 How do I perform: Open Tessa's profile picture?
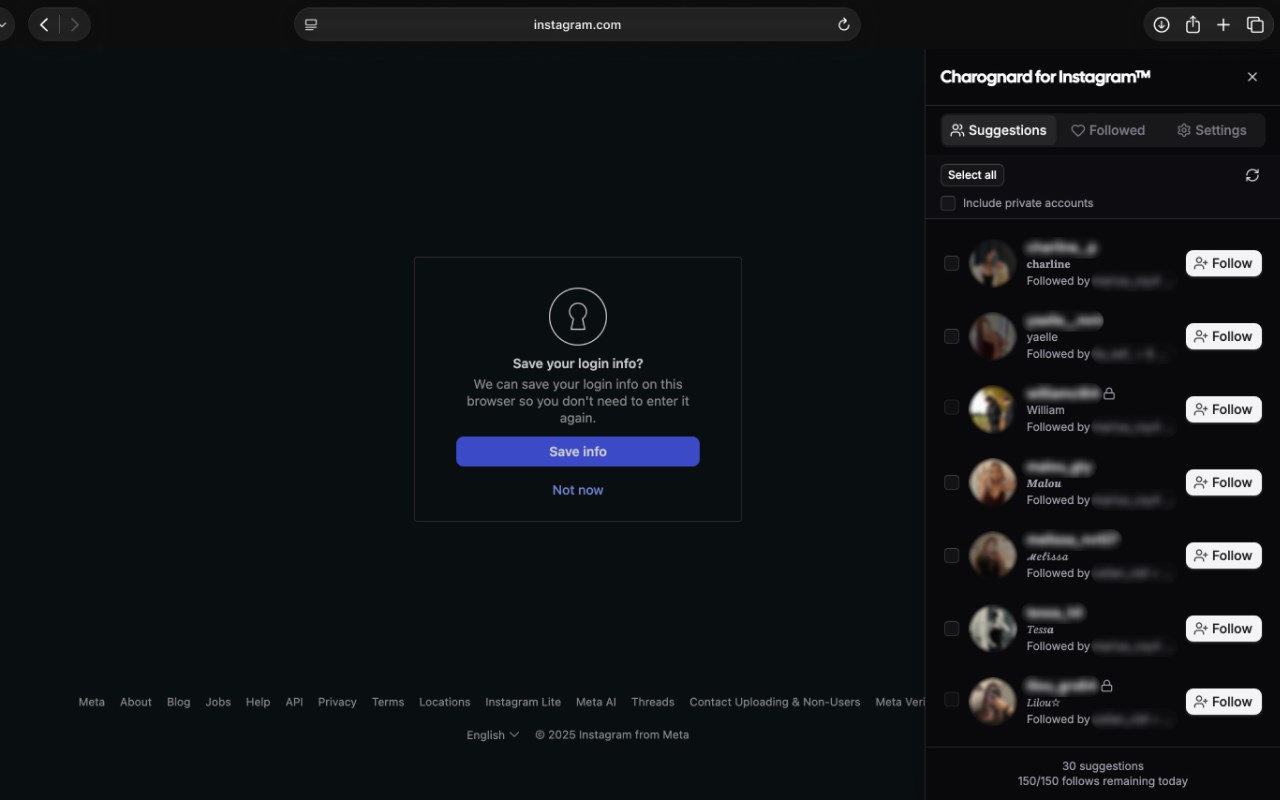pyautogui.click(x=993, y=628)
